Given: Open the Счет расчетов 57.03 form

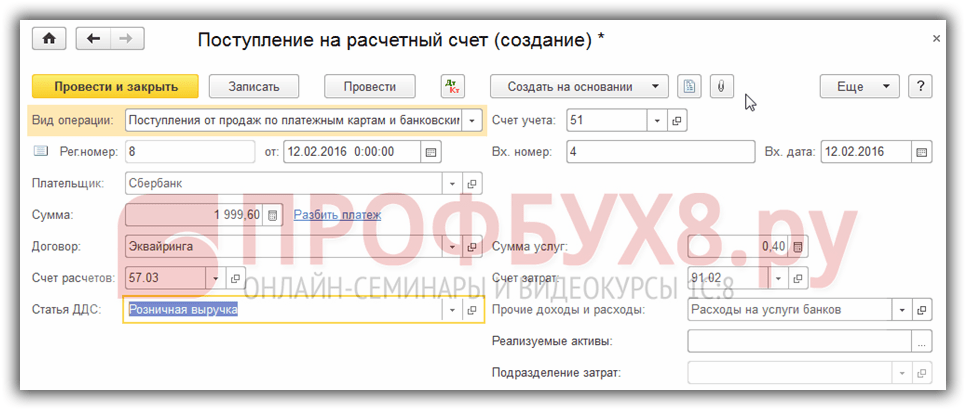Looking at the screenshot, I should (235, 278).
